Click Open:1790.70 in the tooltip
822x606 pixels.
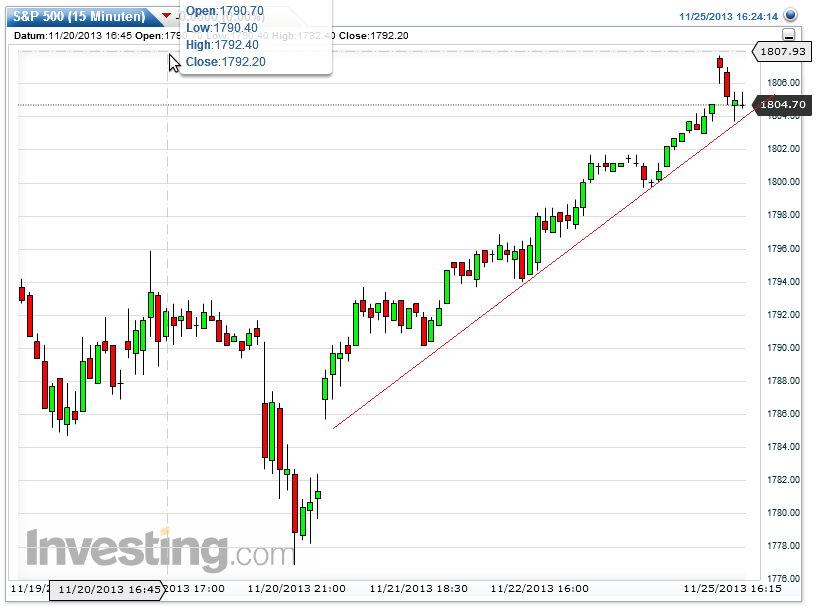(x=225, y=10)
